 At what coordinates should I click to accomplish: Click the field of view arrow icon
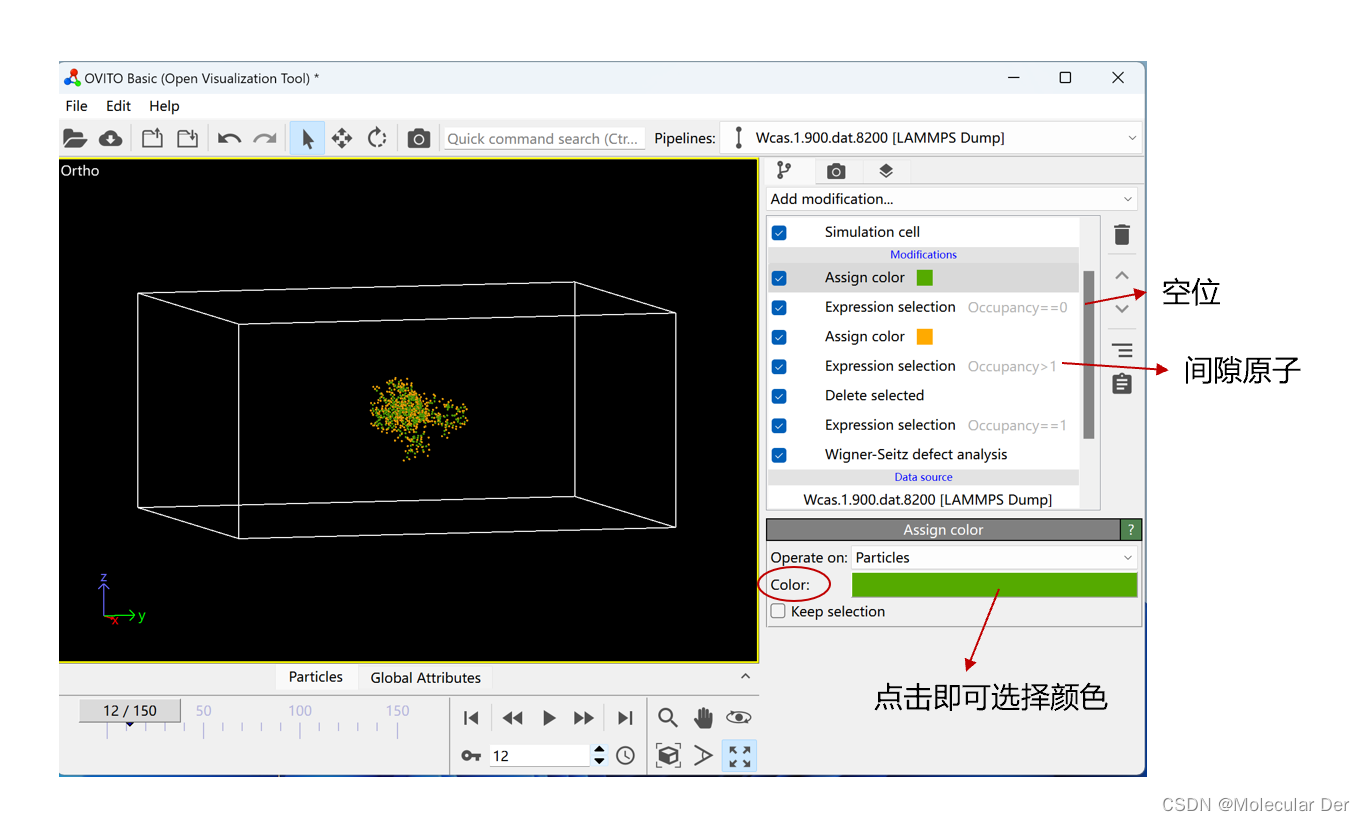tap(704, 756)
